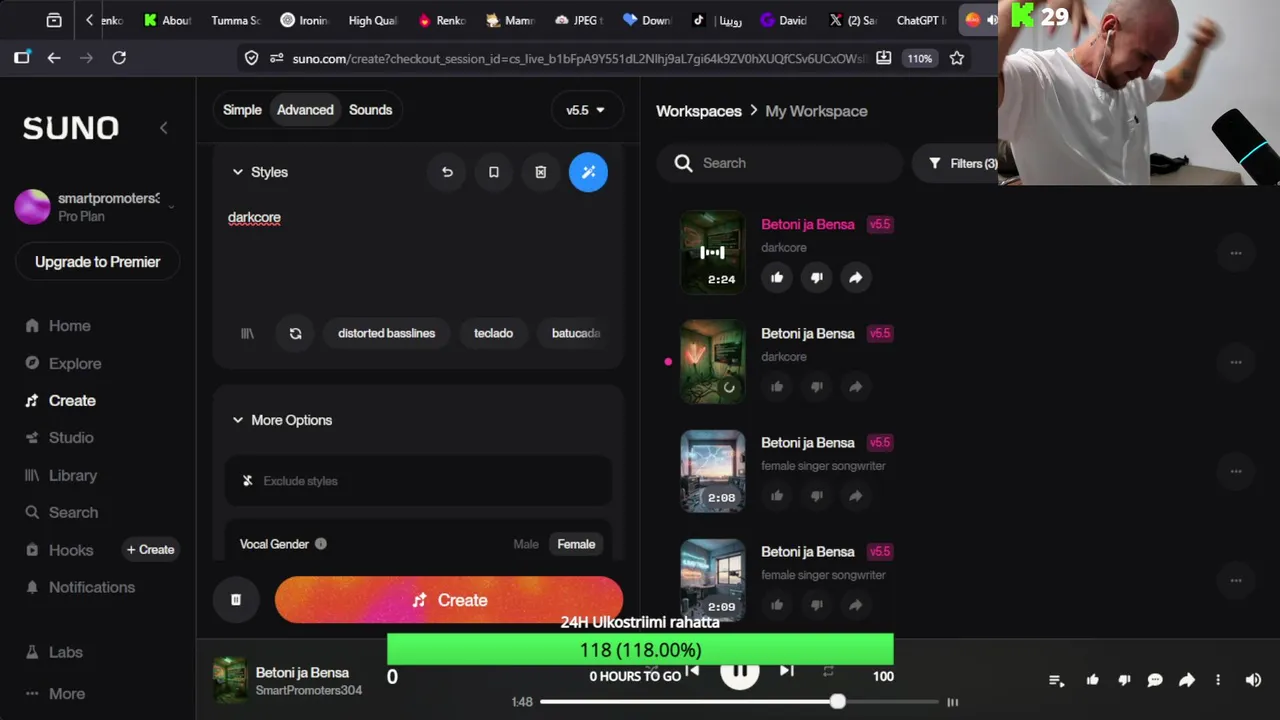Share the playing Betoni ja Bensa darkcore song

coord(855,278)
